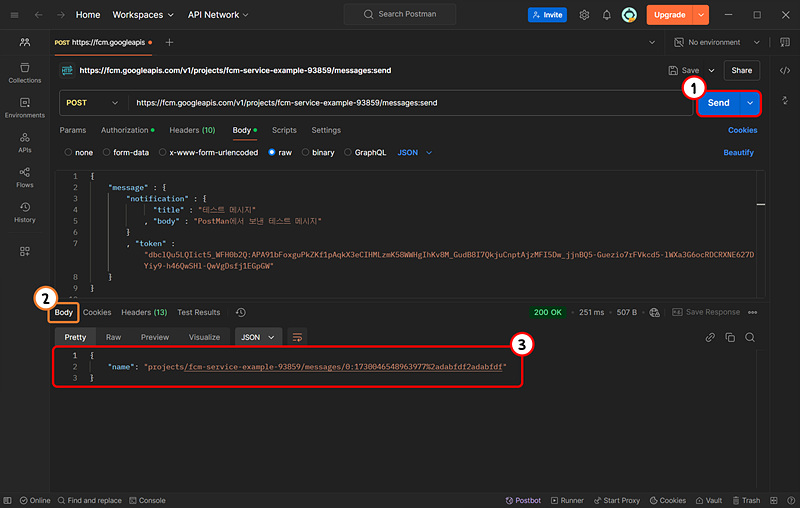Open Flows in the sidebar
Image resolution: width=800 pixels, height=508 pixels.
point(24,177)
